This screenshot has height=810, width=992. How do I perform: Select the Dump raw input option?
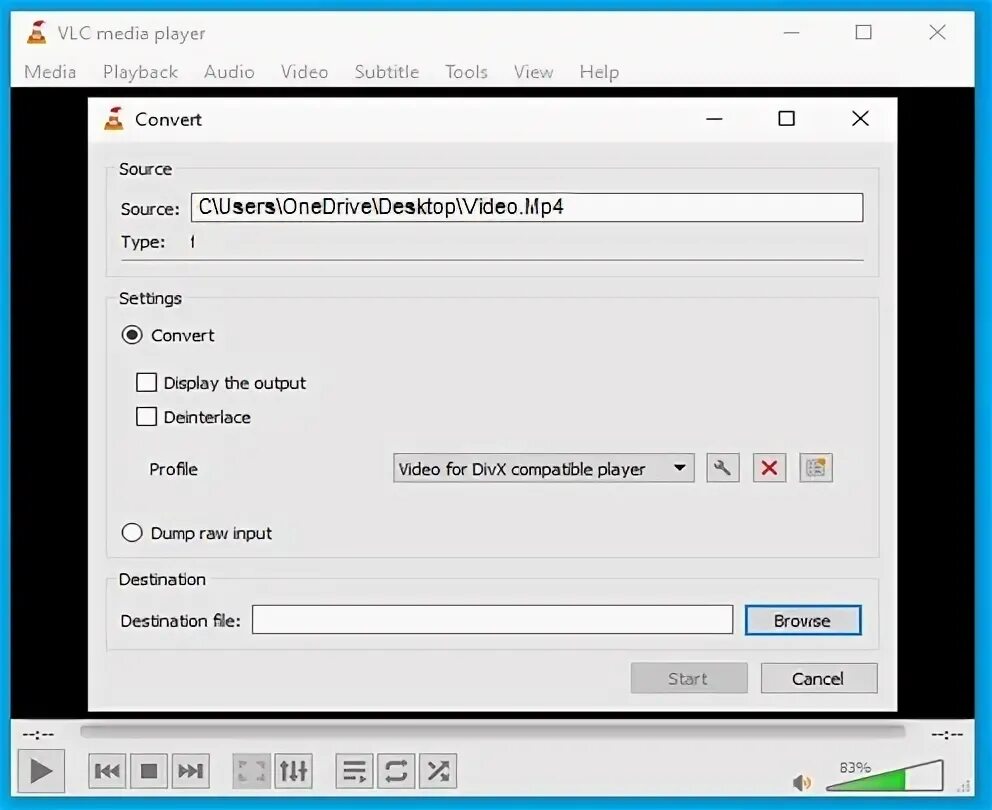tap(132, 533)
